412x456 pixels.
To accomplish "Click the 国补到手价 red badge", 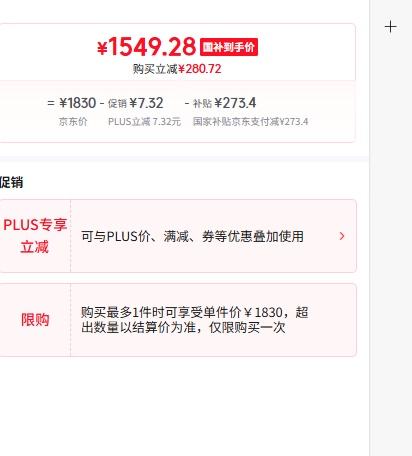I will coord(229,47).
